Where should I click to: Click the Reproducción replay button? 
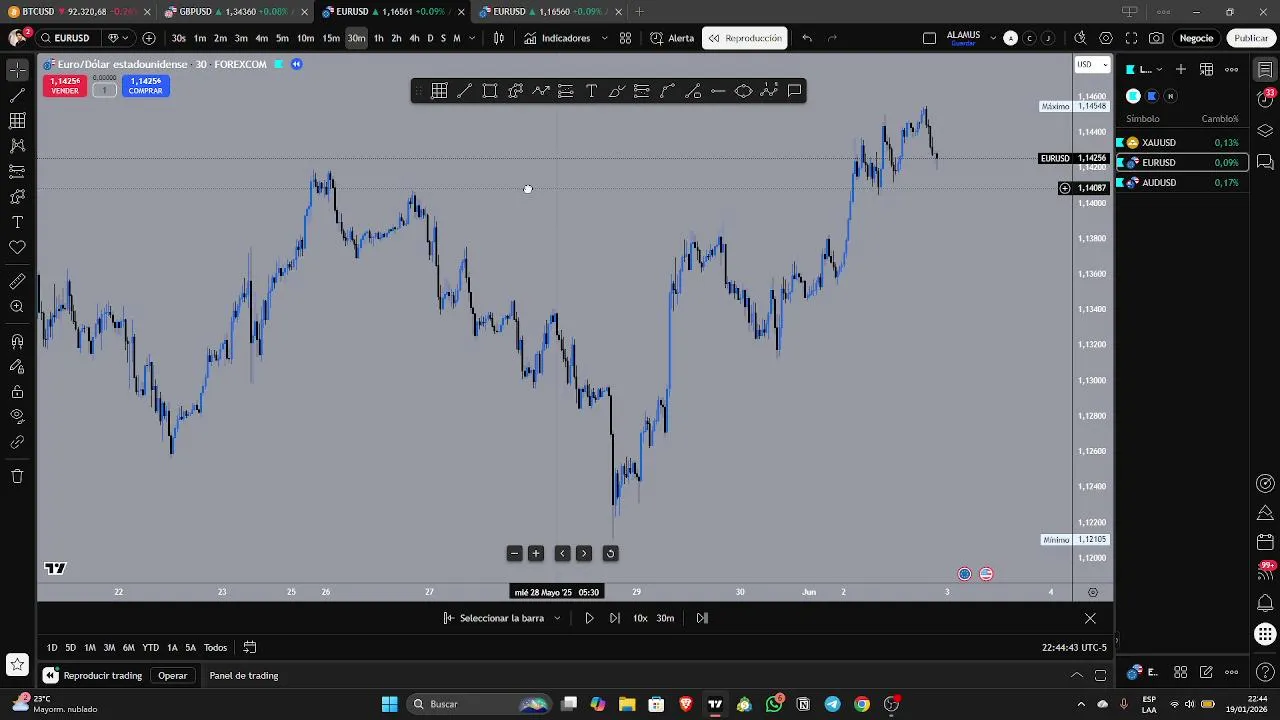745,38
